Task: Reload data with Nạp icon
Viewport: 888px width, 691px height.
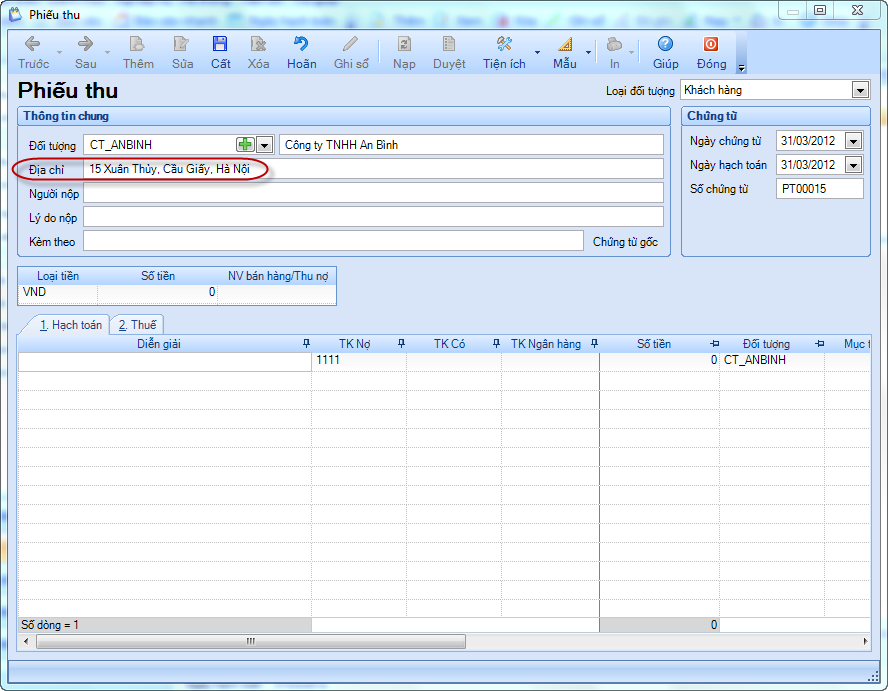Action: [404, 45]
